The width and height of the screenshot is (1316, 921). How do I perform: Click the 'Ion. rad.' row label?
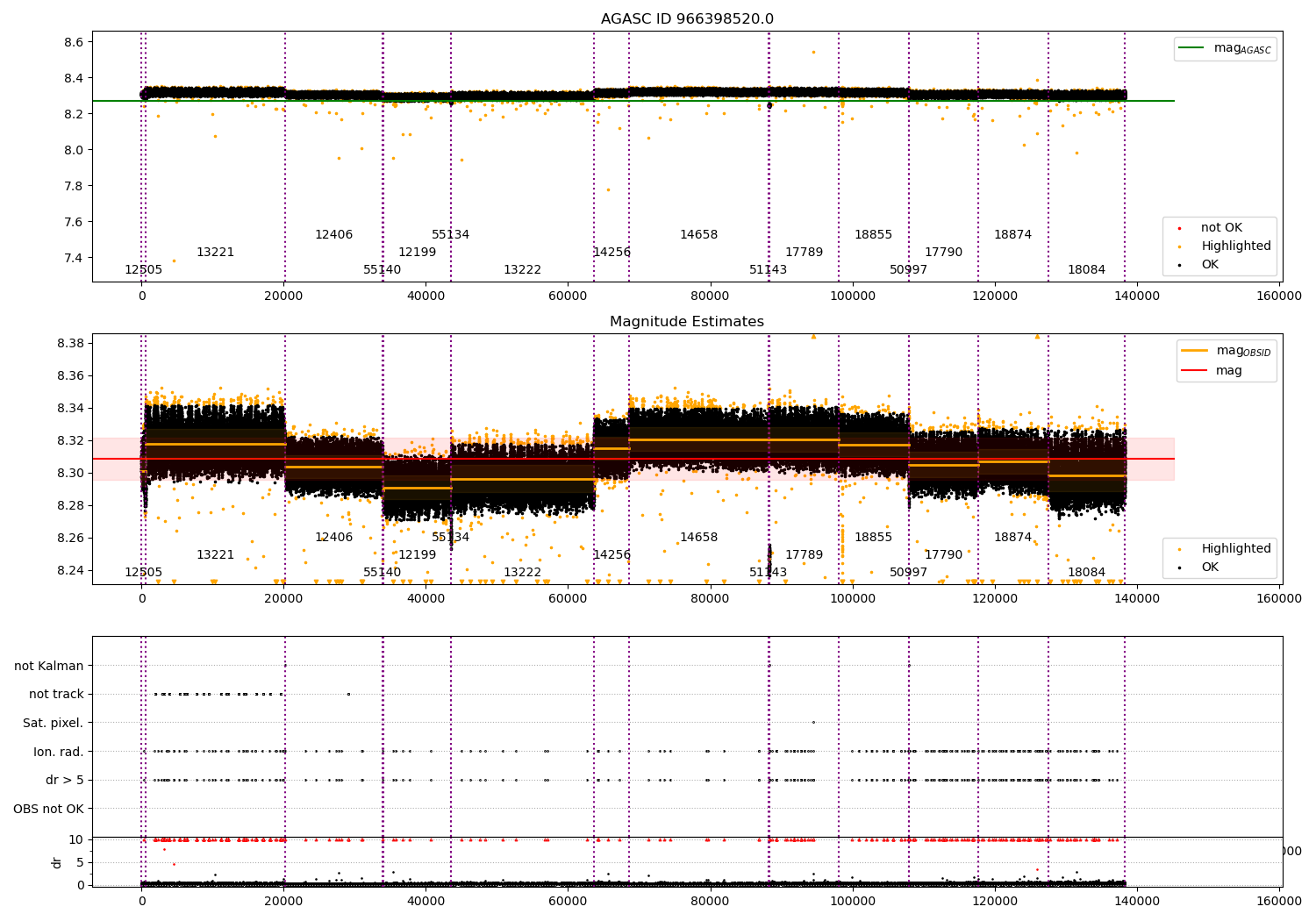59,752
